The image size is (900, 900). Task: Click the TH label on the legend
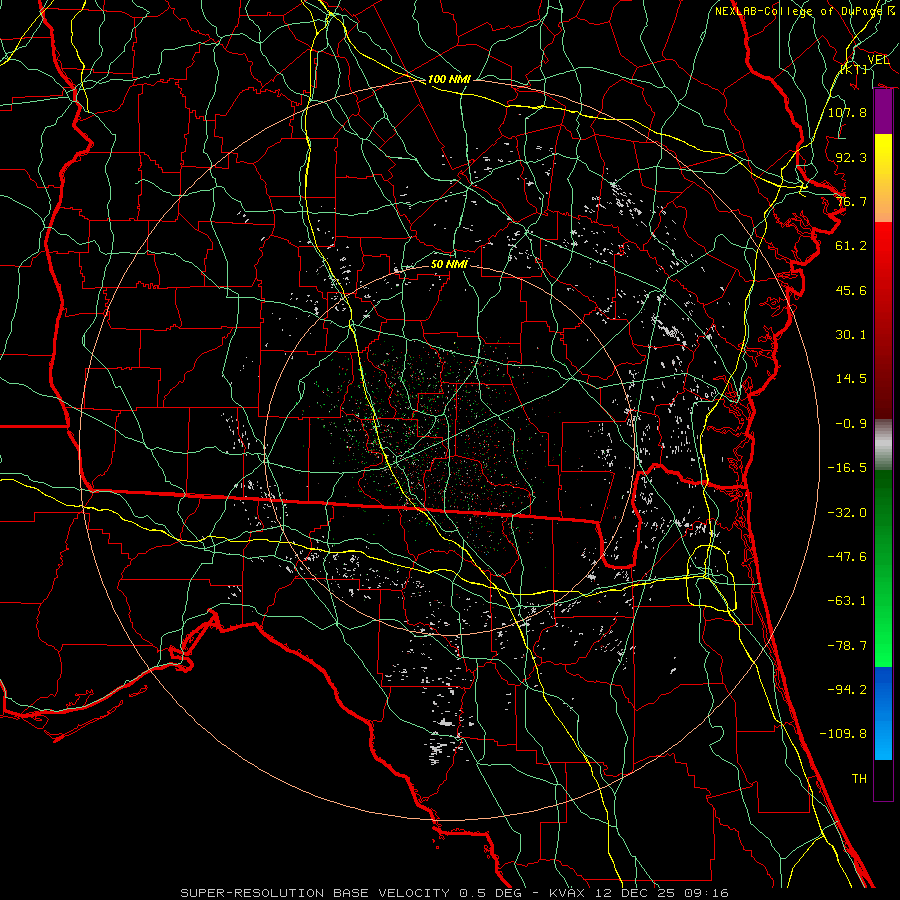(859, 779)
